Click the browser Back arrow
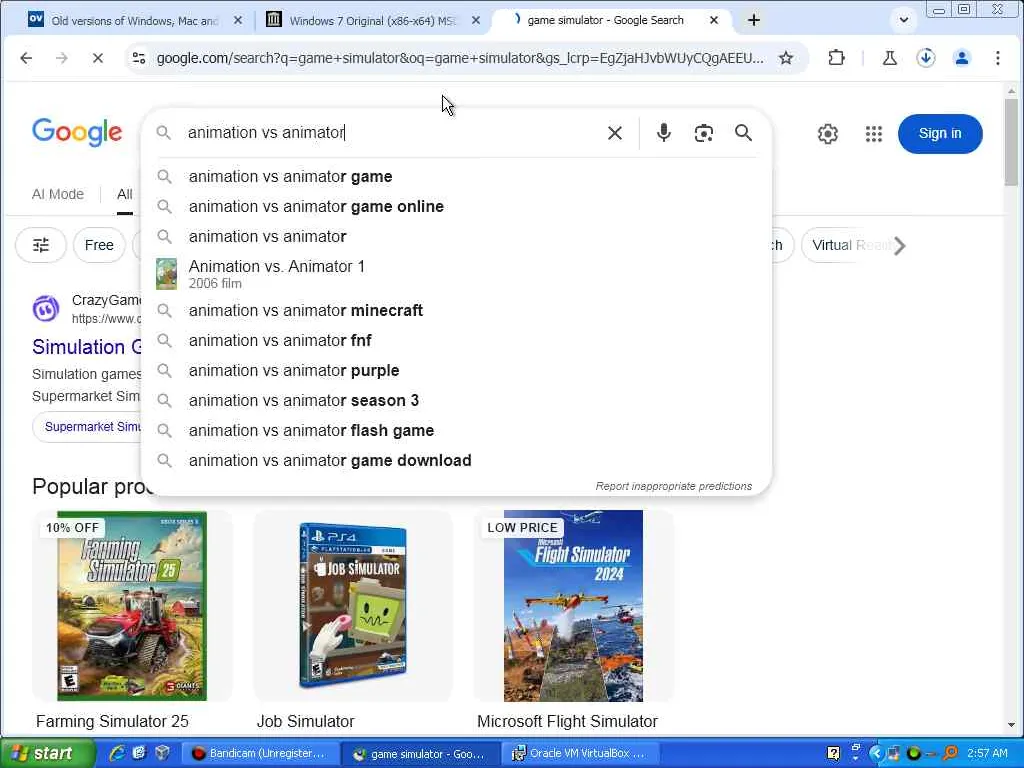This screenshot has width=1024, height=768. click(x=26, y=58)
